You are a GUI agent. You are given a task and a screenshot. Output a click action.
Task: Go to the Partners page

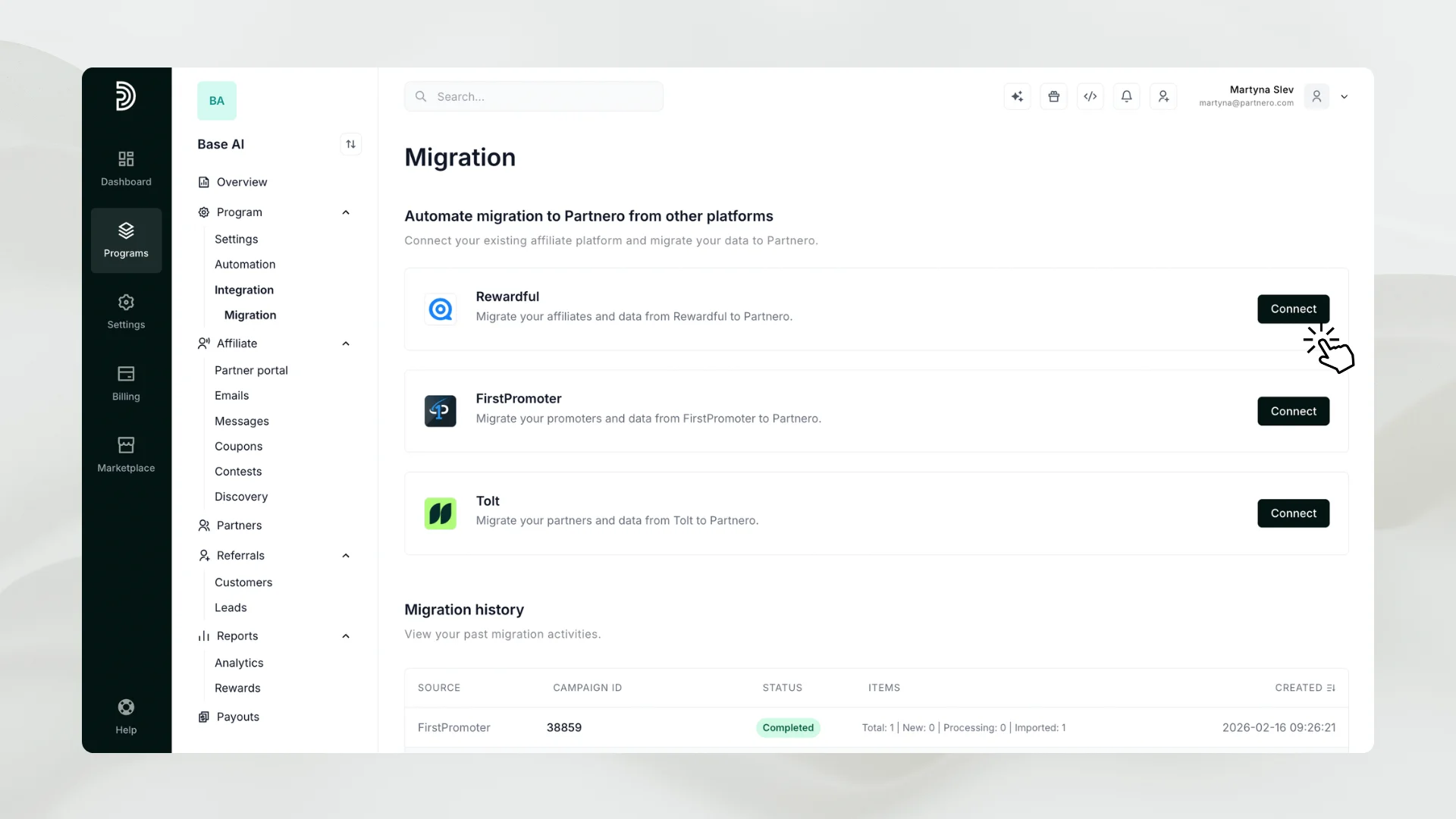(230, 526)
